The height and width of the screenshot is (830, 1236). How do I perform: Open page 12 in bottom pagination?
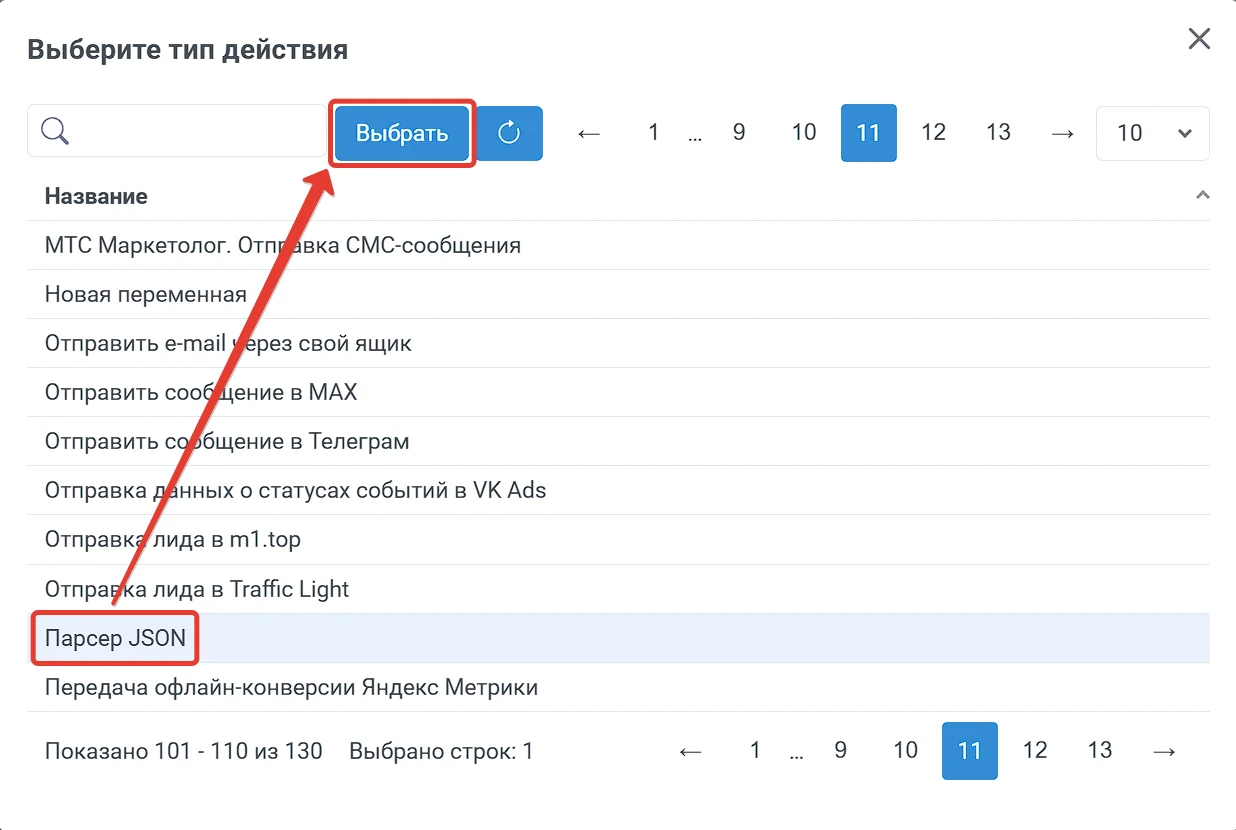(1035, 750)
